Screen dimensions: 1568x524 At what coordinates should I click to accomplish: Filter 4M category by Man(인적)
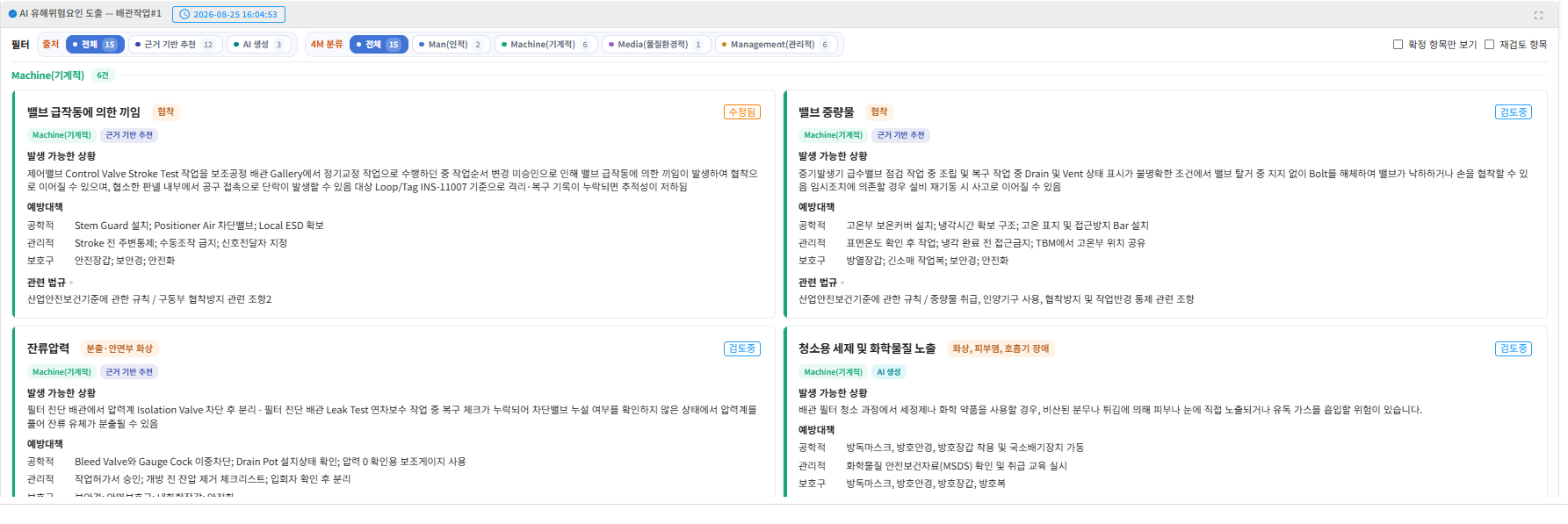451,44
